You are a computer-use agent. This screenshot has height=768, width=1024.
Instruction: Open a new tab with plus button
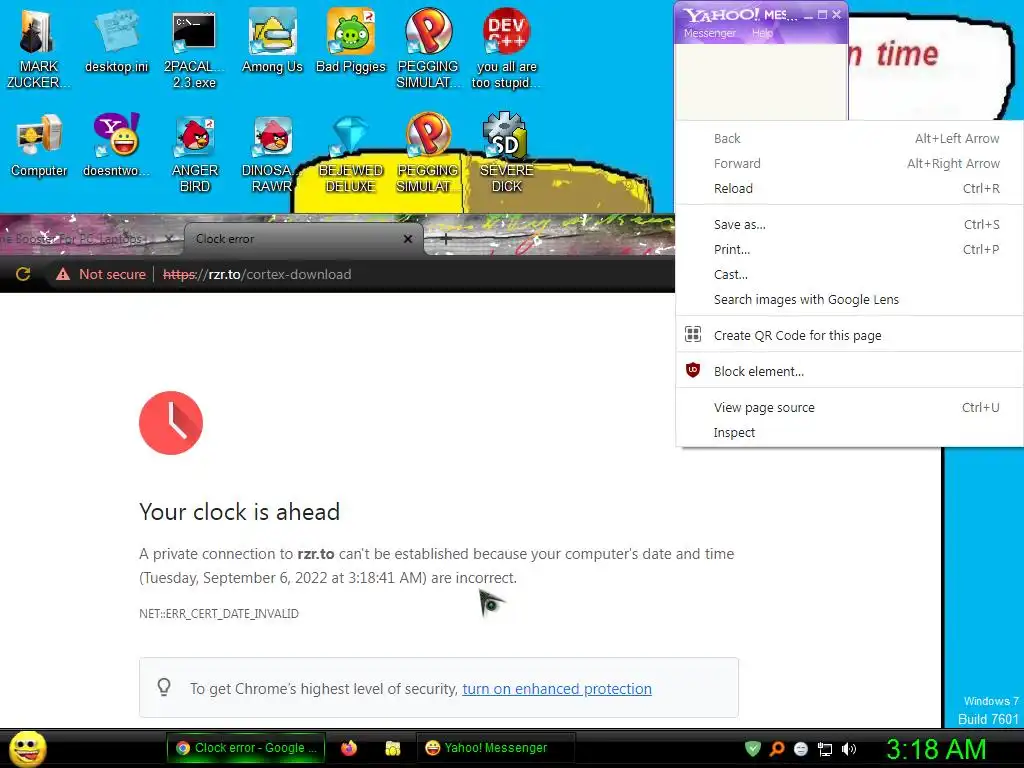445,239
